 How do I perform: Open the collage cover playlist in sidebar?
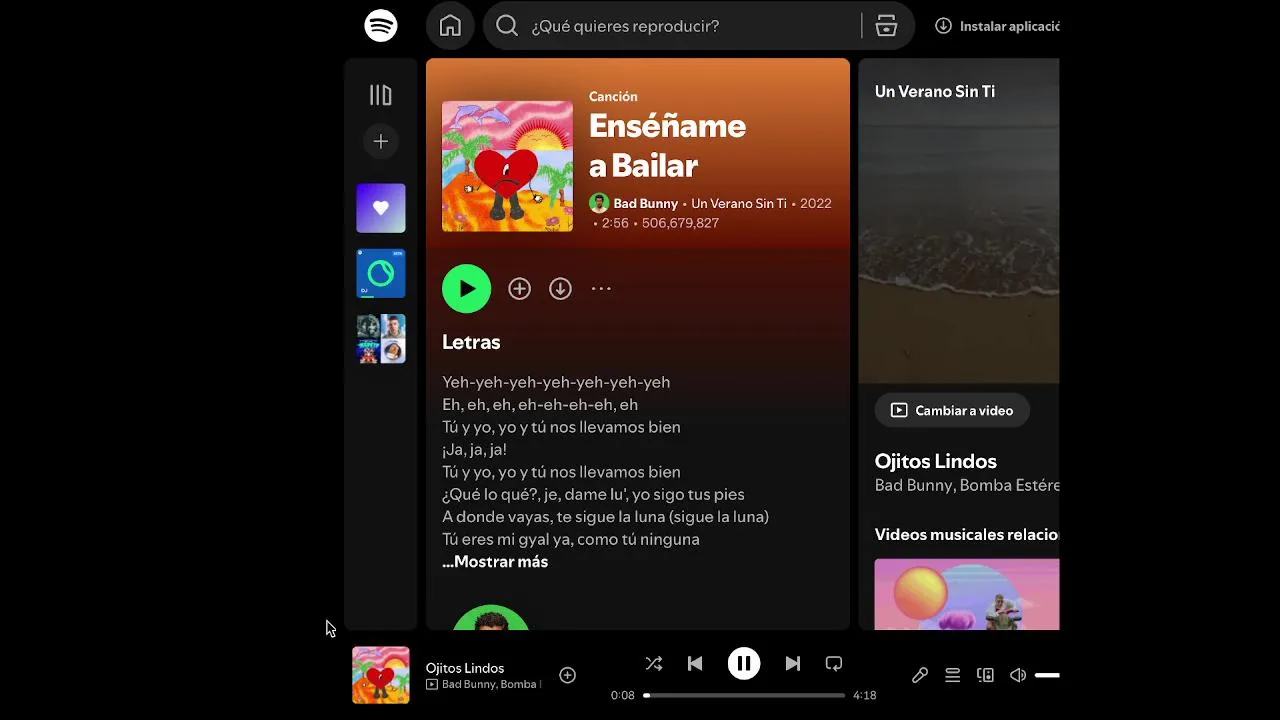tap(381, 339)
